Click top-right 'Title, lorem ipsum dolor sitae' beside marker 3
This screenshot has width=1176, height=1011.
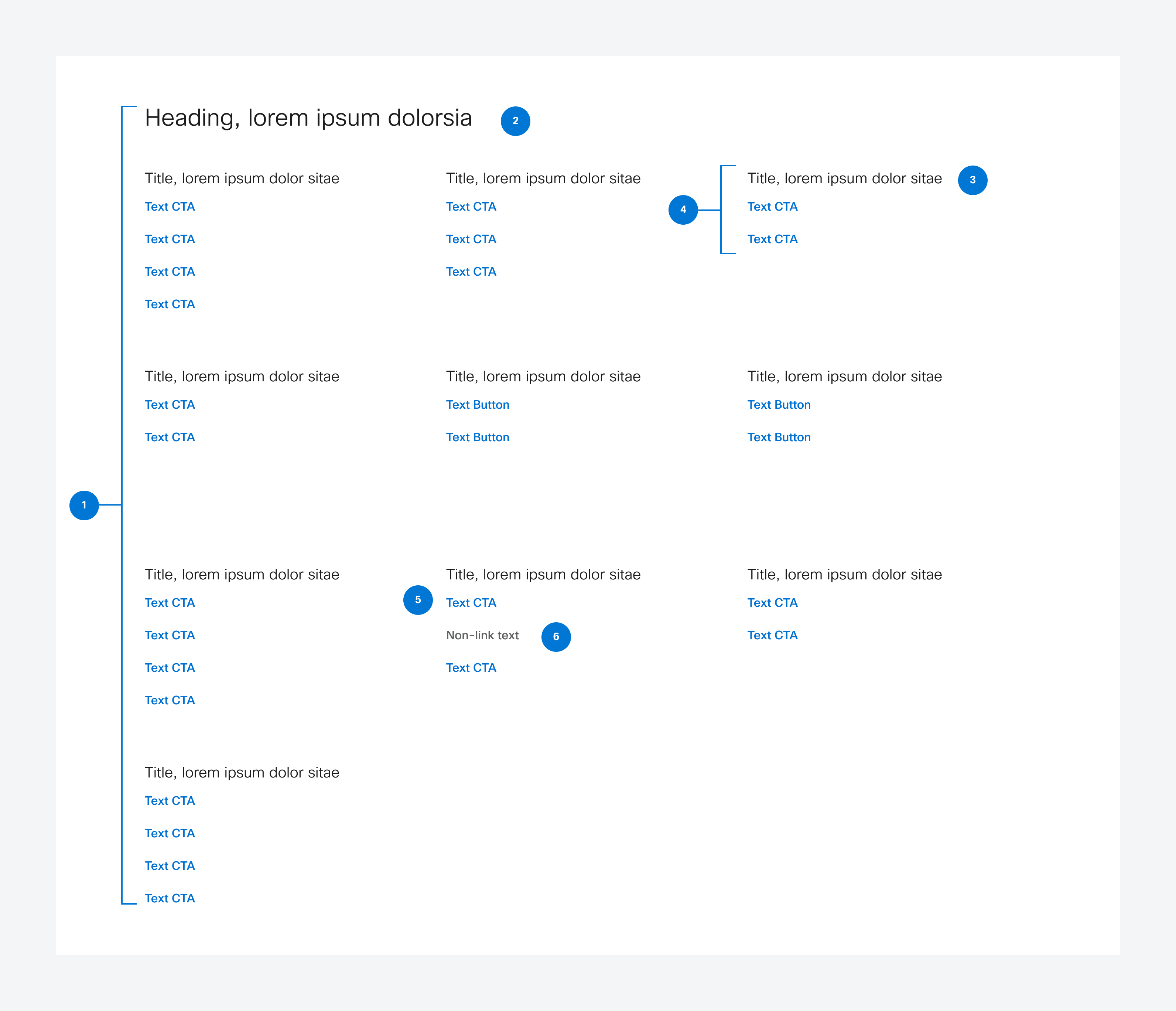click(844, 178)
